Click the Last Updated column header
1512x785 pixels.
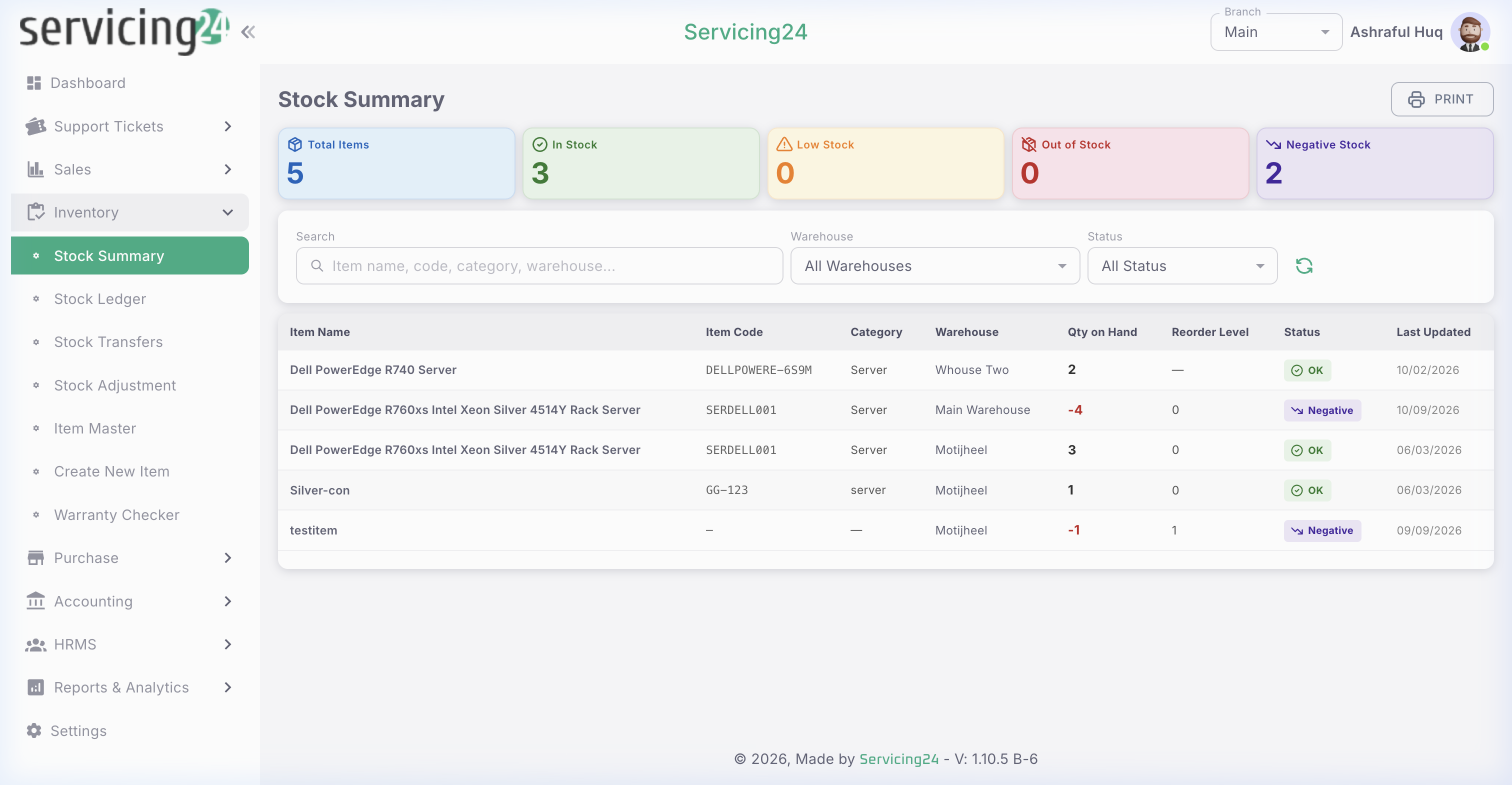(x=1433, y=331)
